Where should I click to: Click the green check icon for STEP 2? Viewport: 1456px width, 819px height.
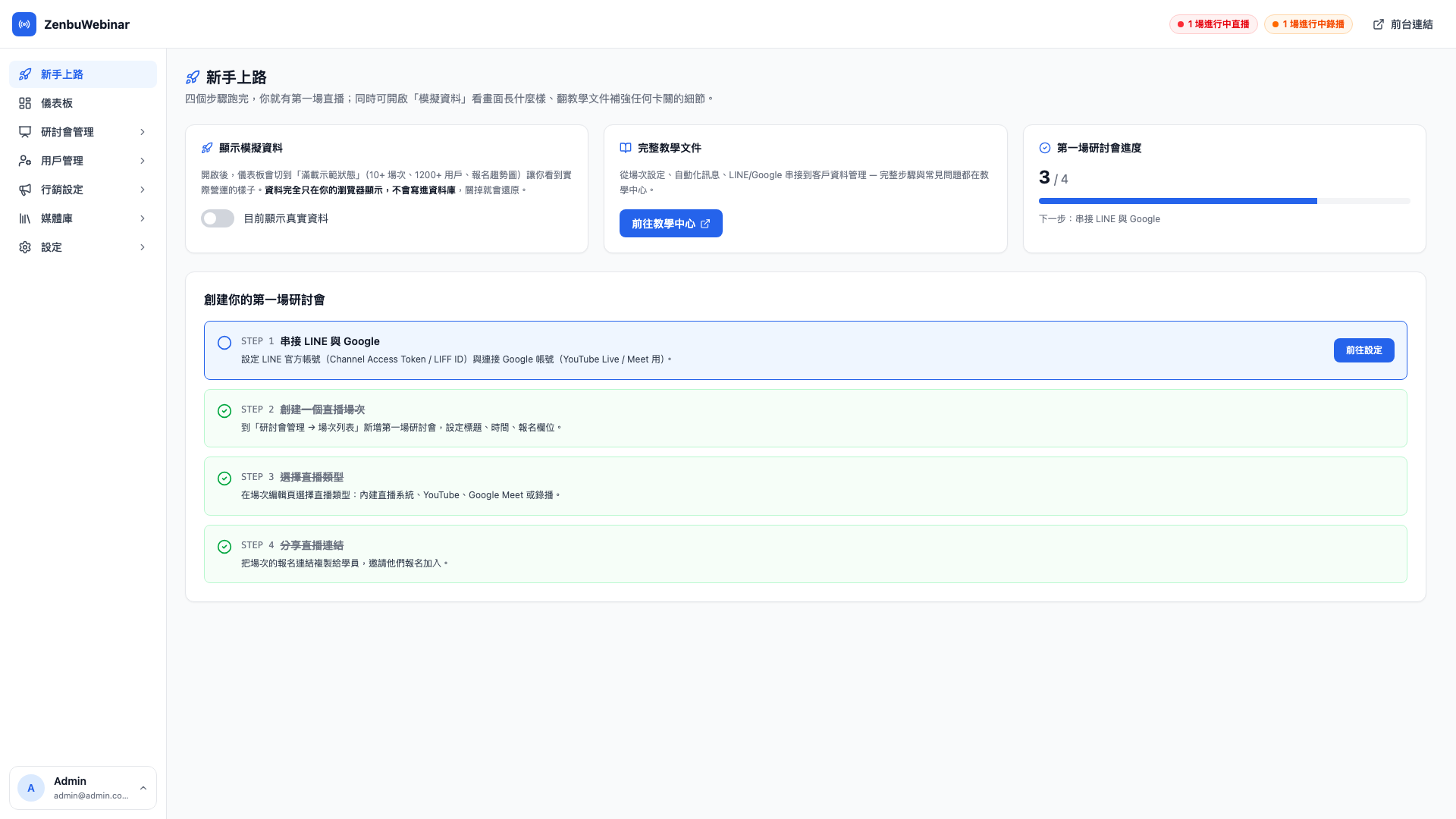click(x=224, y=411)
